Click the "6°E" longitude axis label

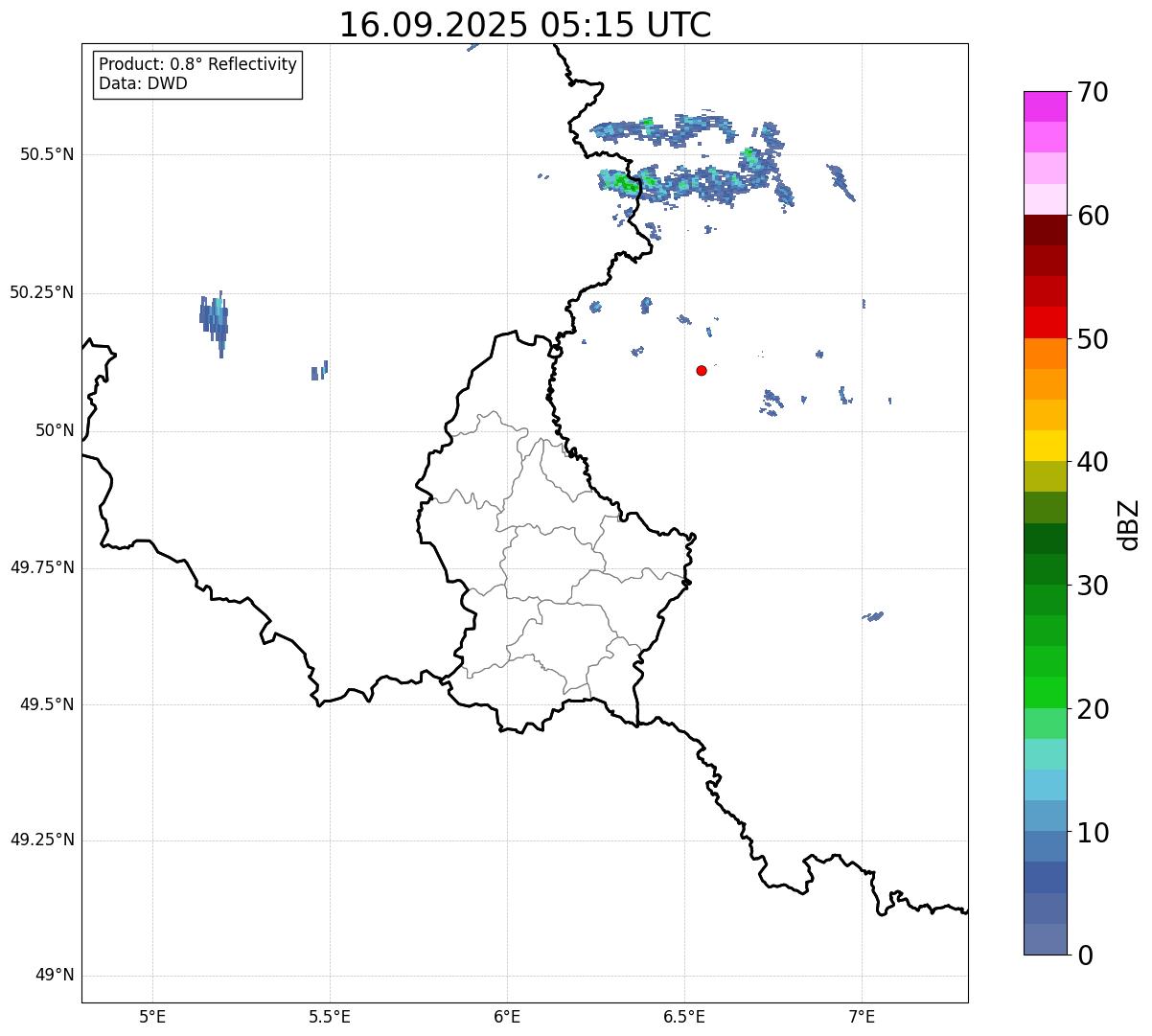[x=507, y=1016]
